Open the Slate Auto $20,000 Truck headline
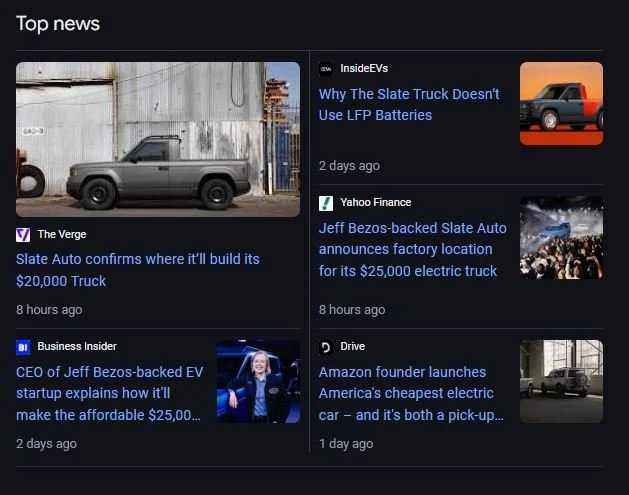 click(138, 270)
